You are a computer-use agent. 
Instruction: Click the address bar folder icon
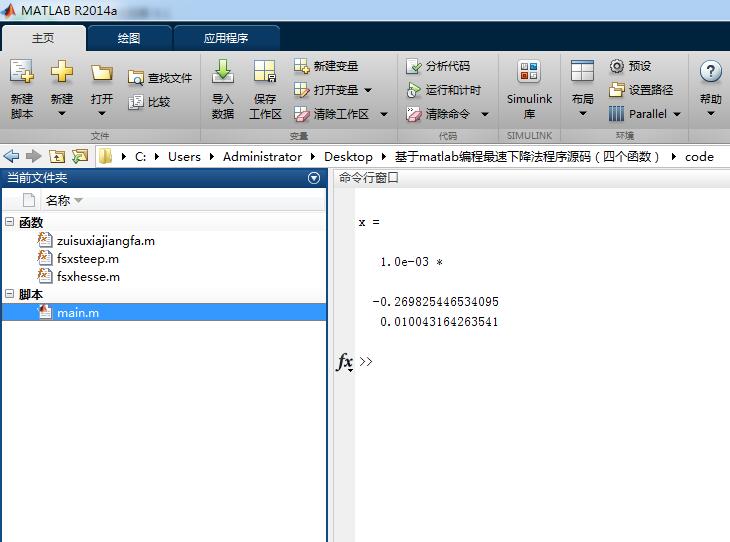[x=106, y=156]
